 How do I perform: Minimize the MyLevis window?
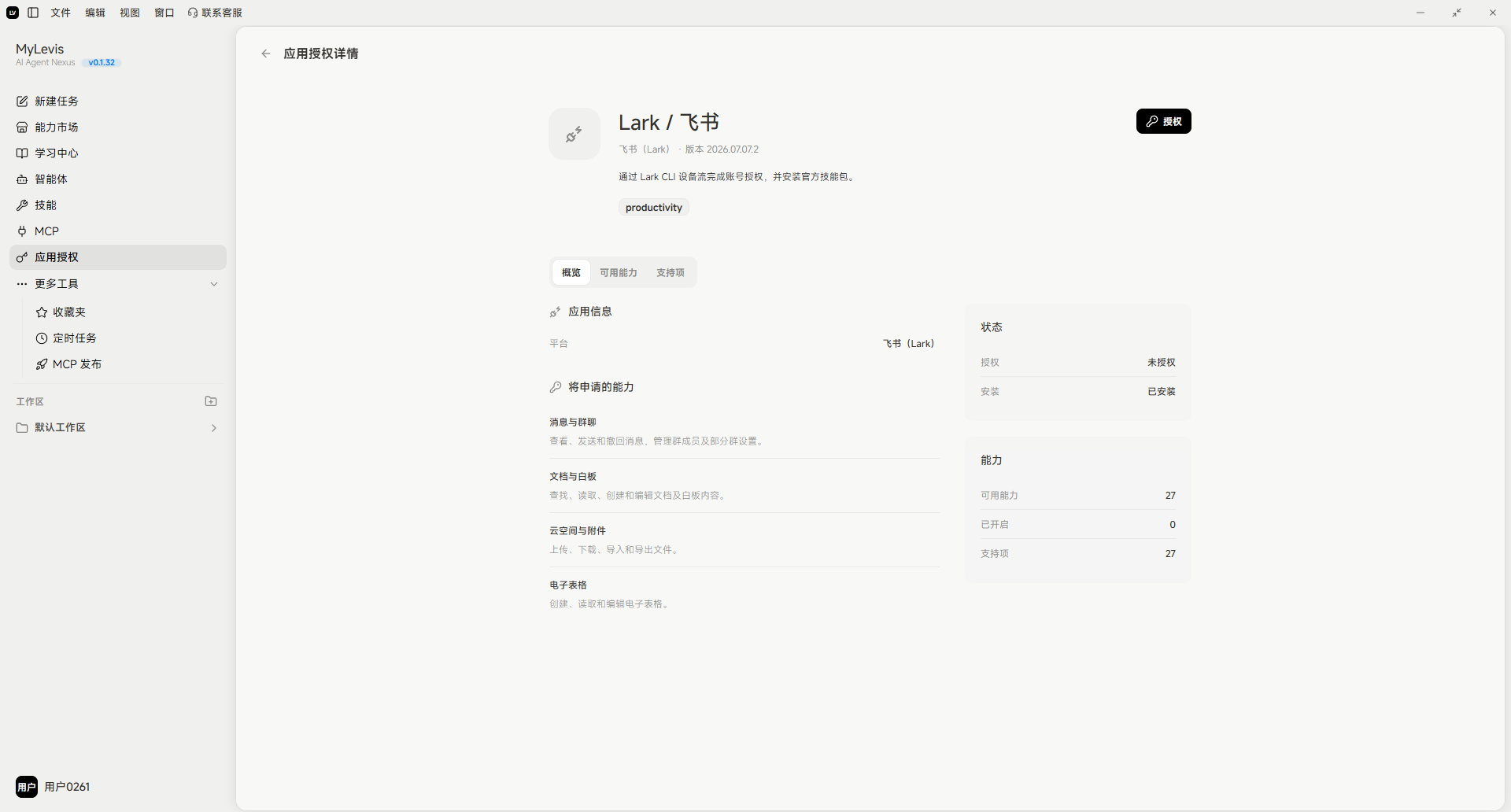pyautogui.click(x=1420, y=13)
